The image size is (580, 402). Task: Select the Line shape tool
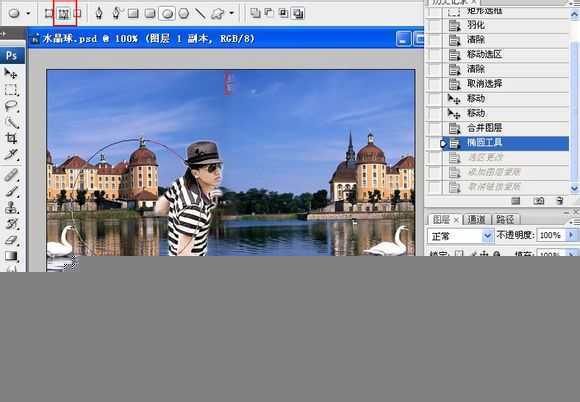[200, 14]
